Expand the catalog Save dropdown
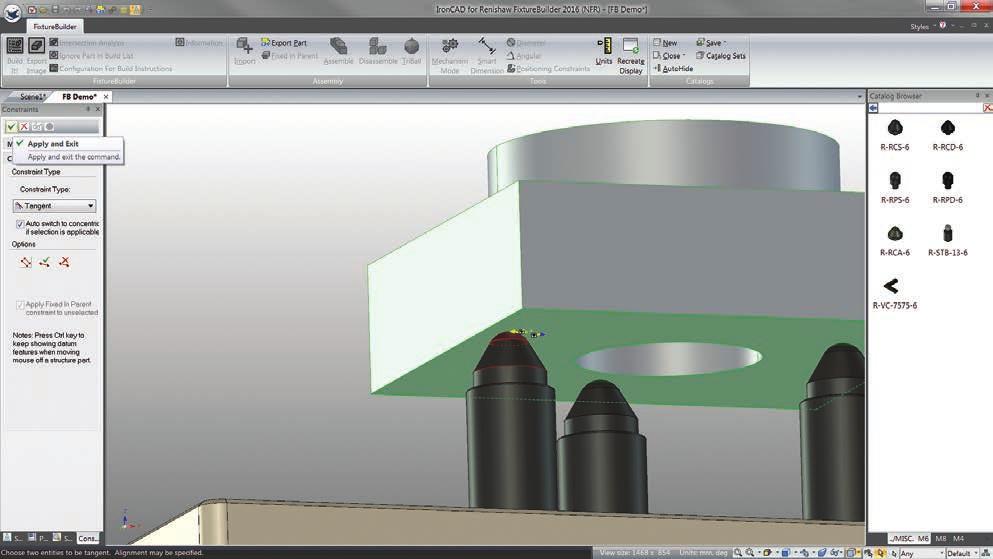The height and width of the screenshot is (559, 993). tap(725, 42)
